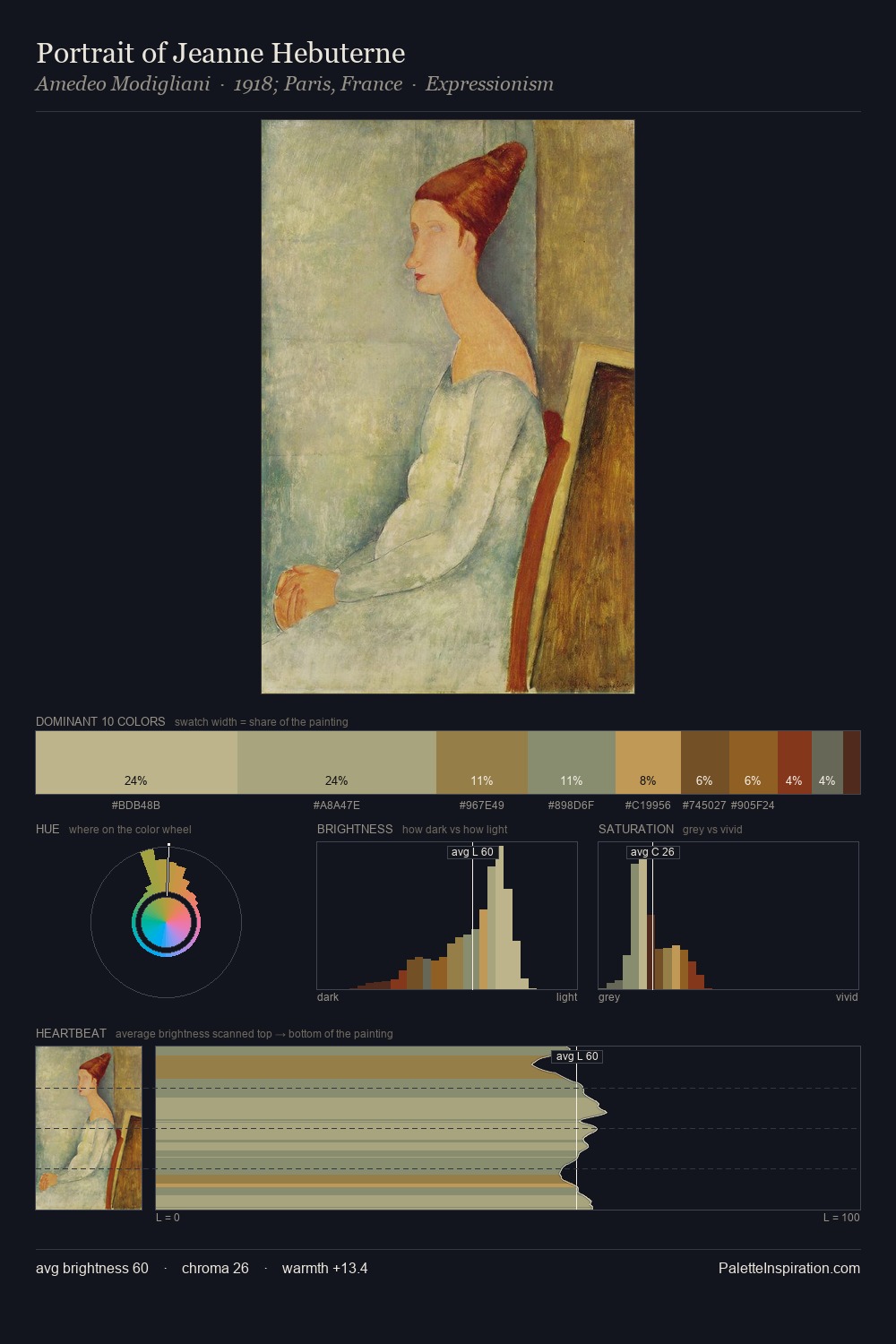Select the #A8A47E sage color swatch
Viewport: 896px width, 1344px height.
click(x=337, y=762)
